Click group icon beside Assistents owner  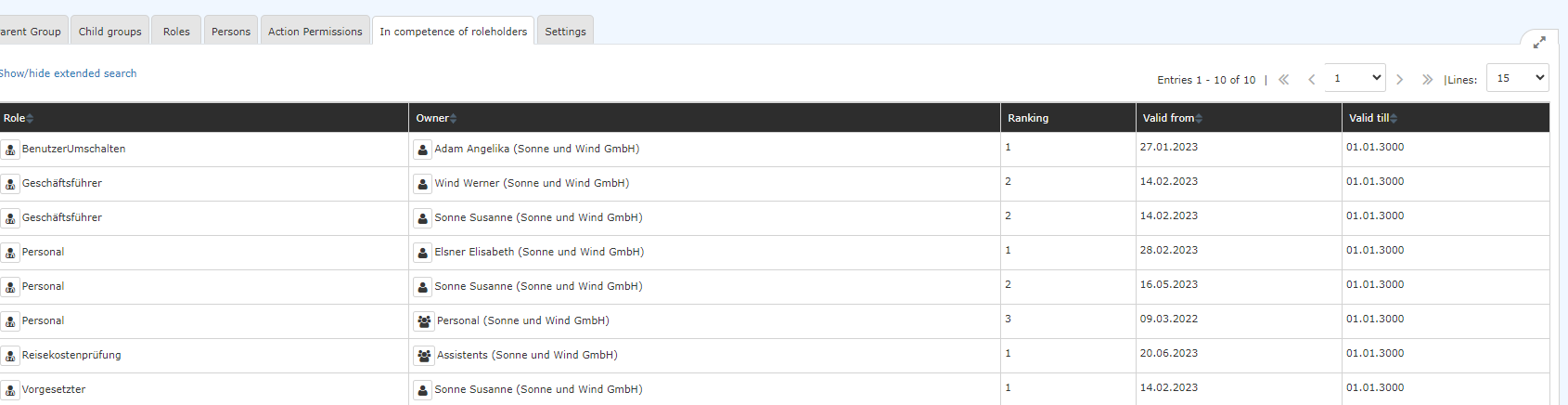[x=424, y=356]
